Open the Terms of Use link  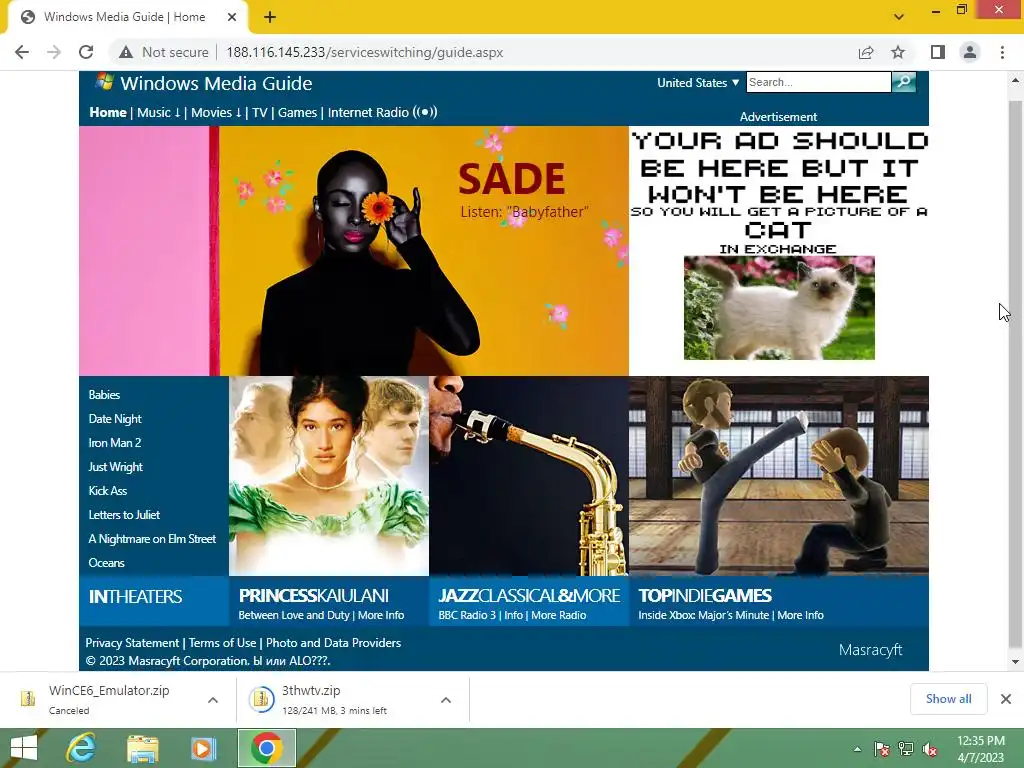tap(223, 643)
